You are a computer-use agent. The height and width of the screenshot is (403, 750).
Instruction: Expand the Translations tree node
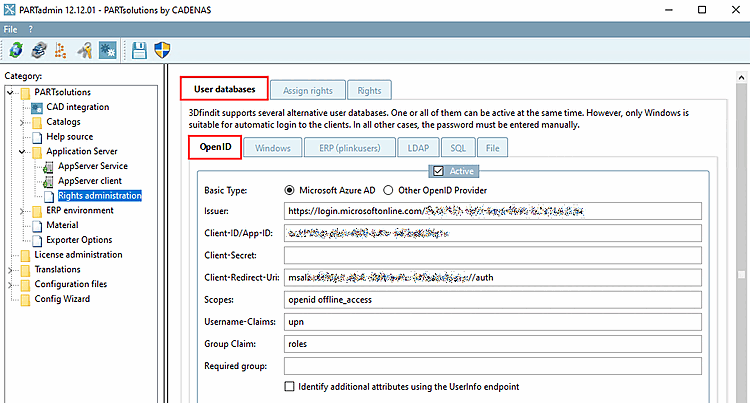click(x=10, y=270)
